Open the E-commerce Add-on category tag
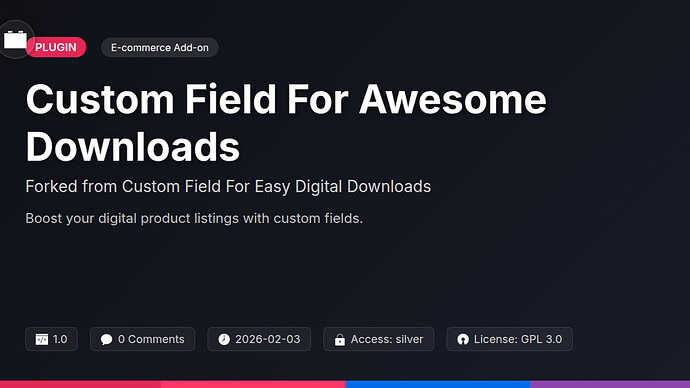Image resolution: width=690 pixels, height=388 pixels. [160, 48]
